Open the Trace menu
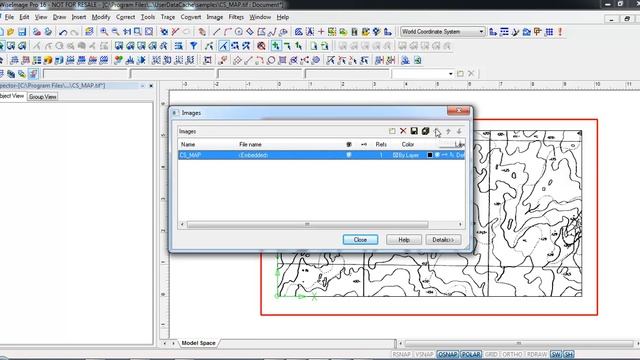This screenshot has width=640, height=360. [167, 17]
